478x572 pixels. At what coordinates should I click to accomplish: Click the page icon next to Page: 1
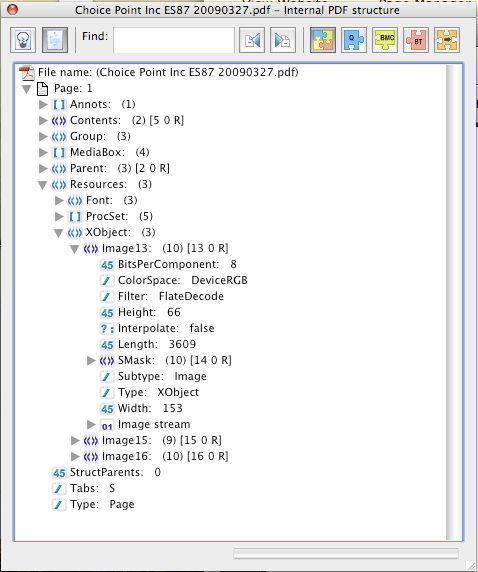43,89
